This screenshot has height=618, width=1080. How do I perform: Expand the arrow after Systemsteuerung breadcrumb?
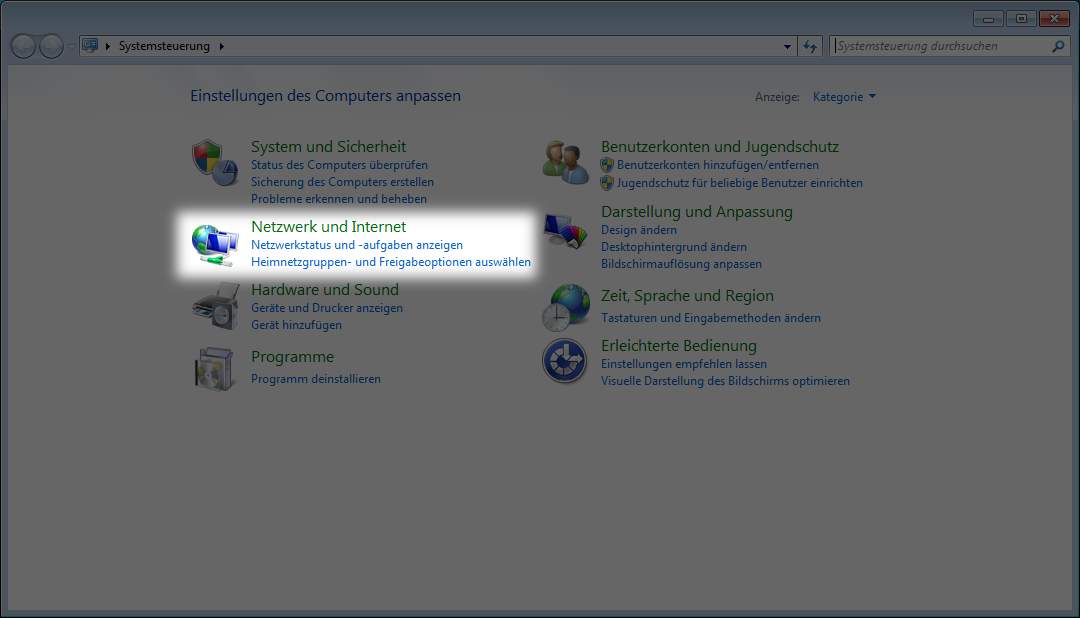point(222,46)
